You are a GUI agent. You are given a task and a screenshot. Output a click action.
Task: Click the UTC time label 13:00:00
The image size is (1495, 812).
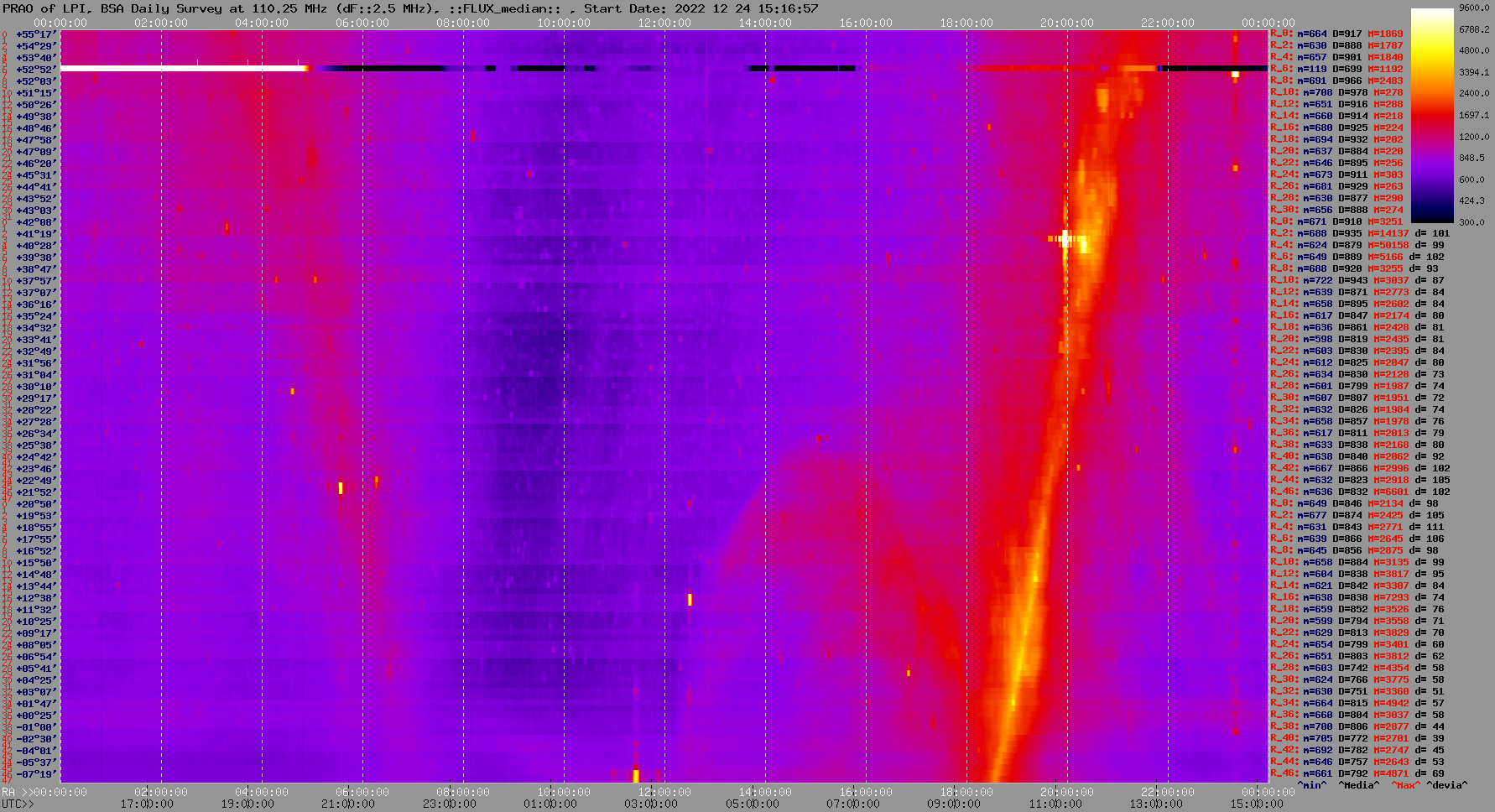click(x=1155, y=804)
